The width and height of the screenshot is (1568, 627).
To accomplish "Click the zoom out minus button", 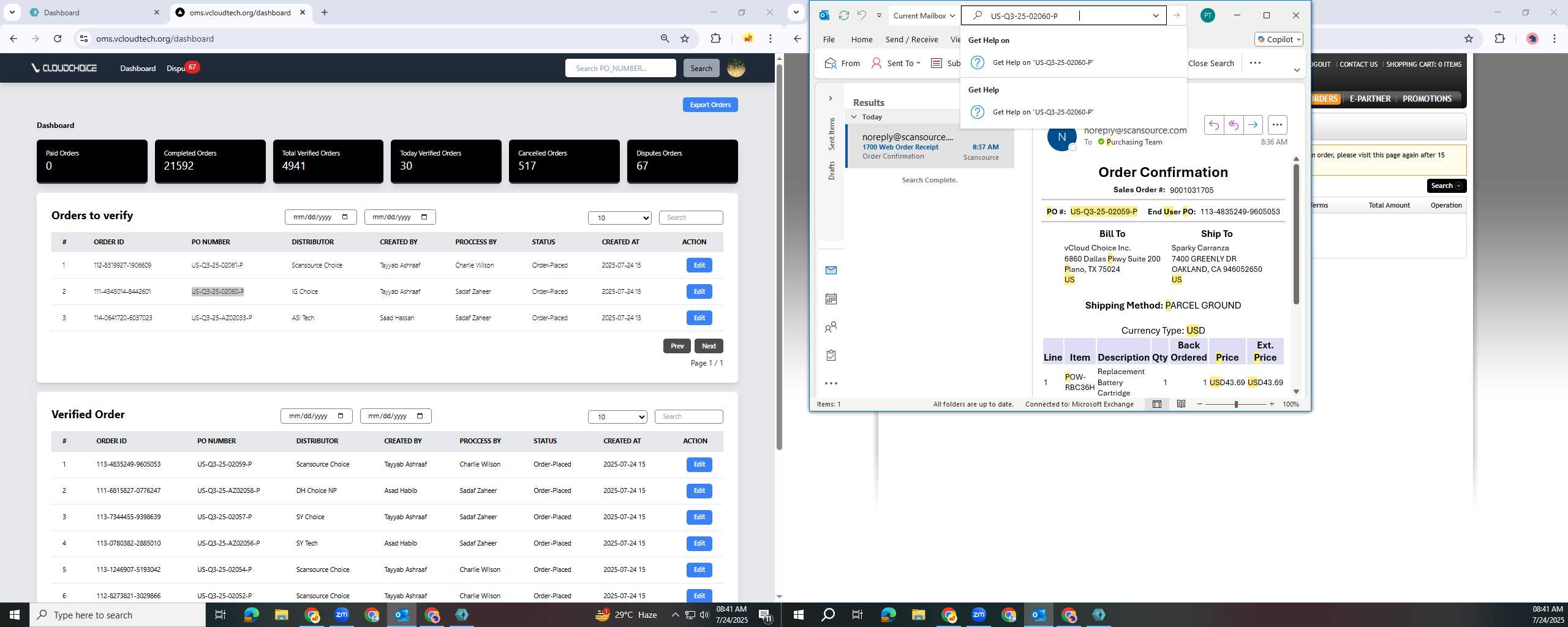I will tap(1199, 404).
